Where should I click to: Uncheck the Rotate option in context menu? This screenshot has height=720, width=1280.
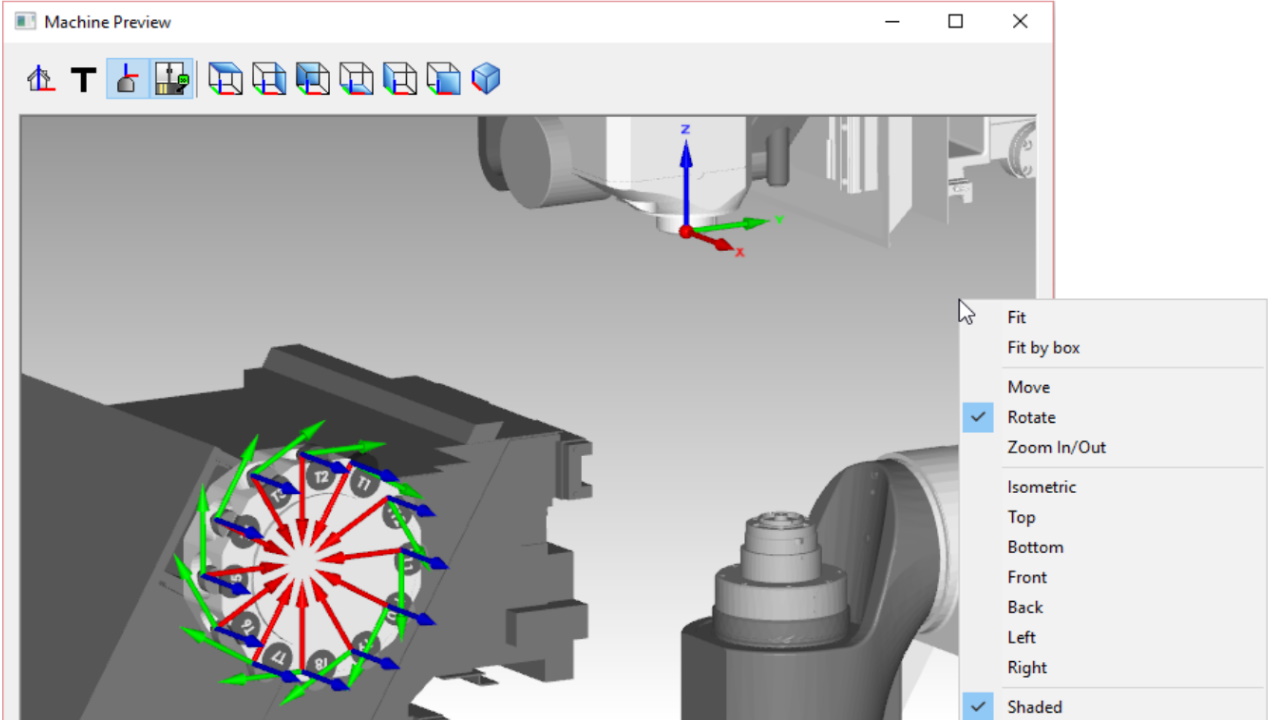1031,418
